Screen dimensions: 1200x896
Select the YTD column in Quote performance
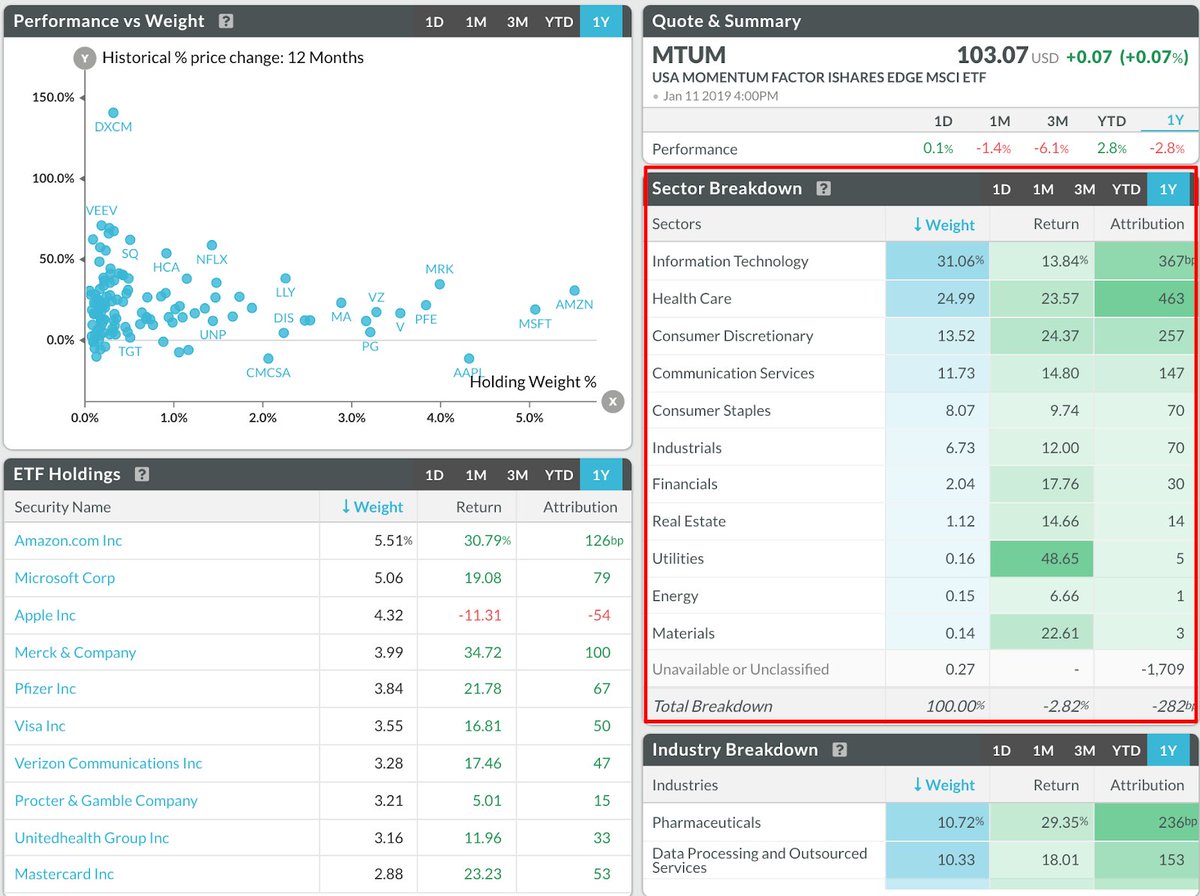[1111, 120]
